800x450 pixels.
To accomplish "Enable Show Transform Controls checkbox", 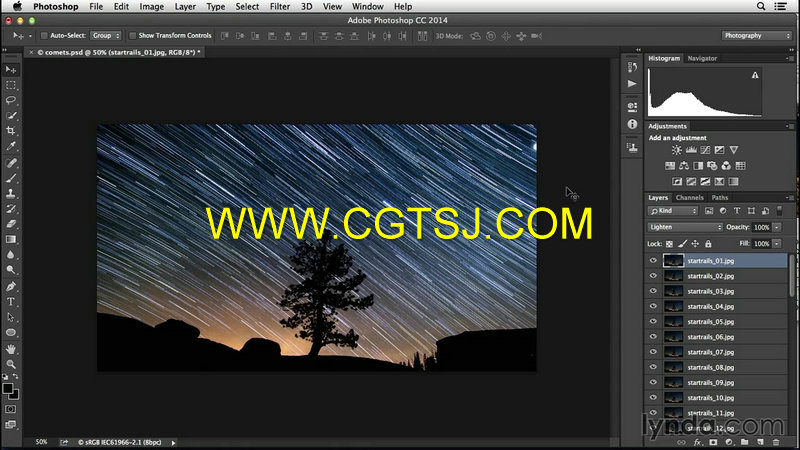I will coord(133,36).
